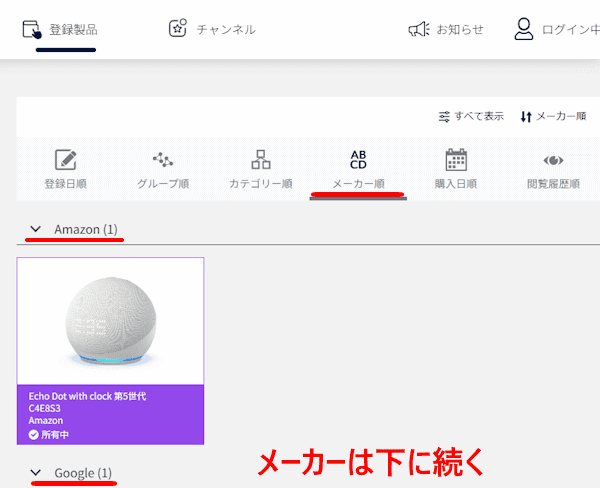Open the メーカー順 sort dropdown in the toolbar
Image resolution: width=600 pixels, height=488 pixels.
[561, 116]
